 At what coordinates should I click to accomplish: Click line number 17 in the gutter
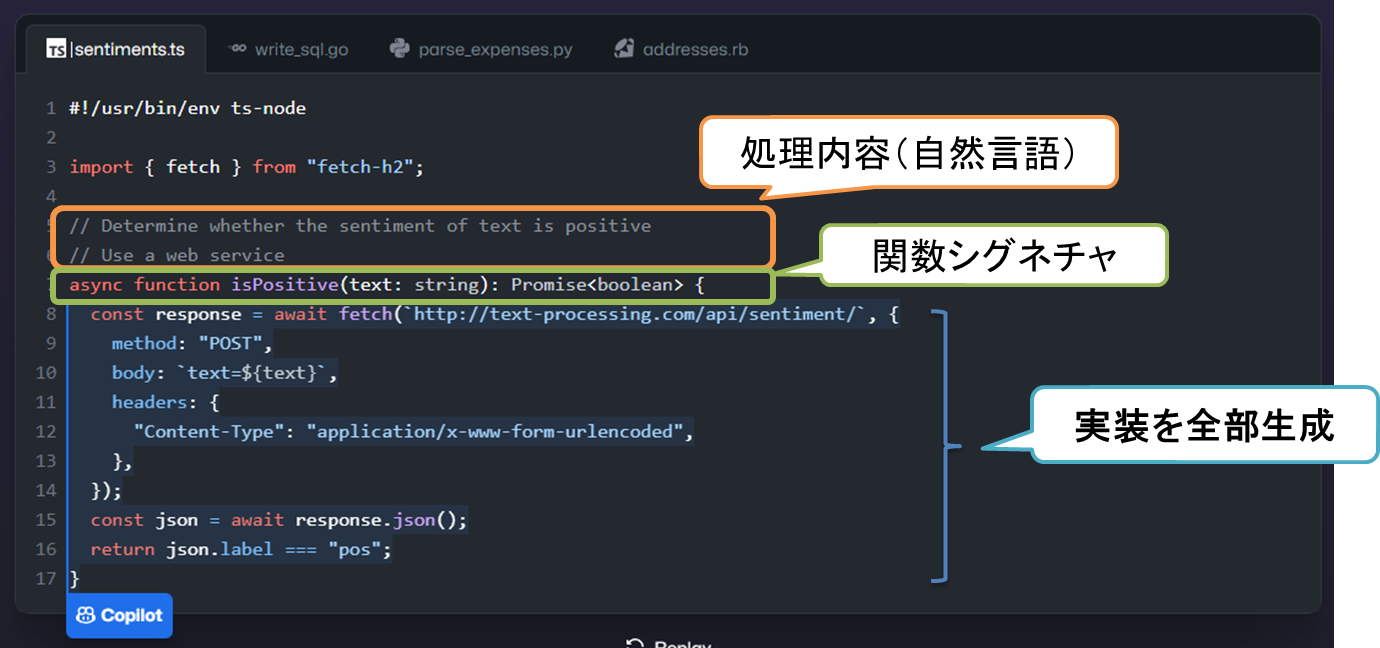pos(45,579)
